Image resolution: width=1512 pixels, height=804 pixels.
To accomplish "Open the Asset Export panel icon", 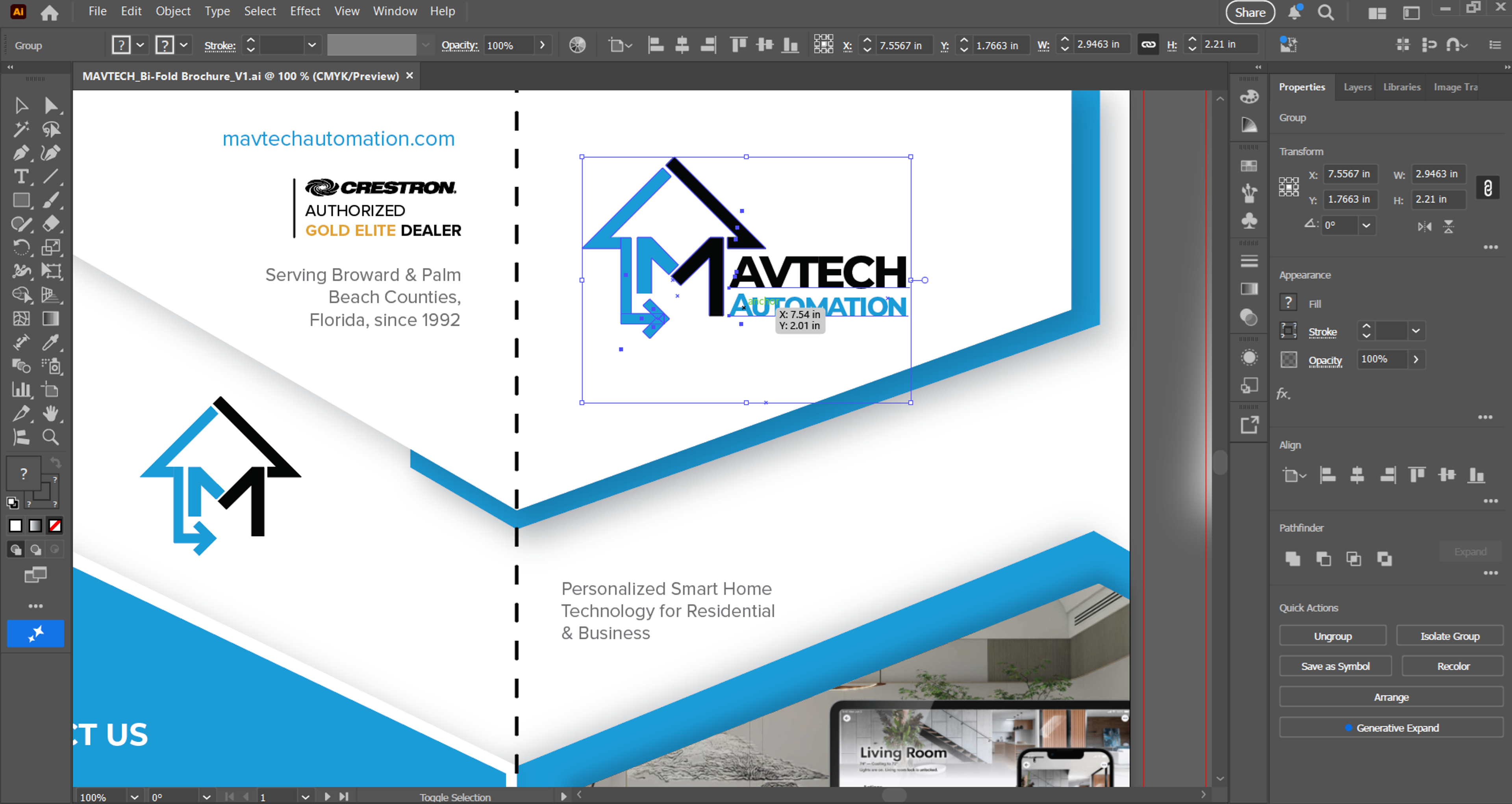I will point(1250,425).
